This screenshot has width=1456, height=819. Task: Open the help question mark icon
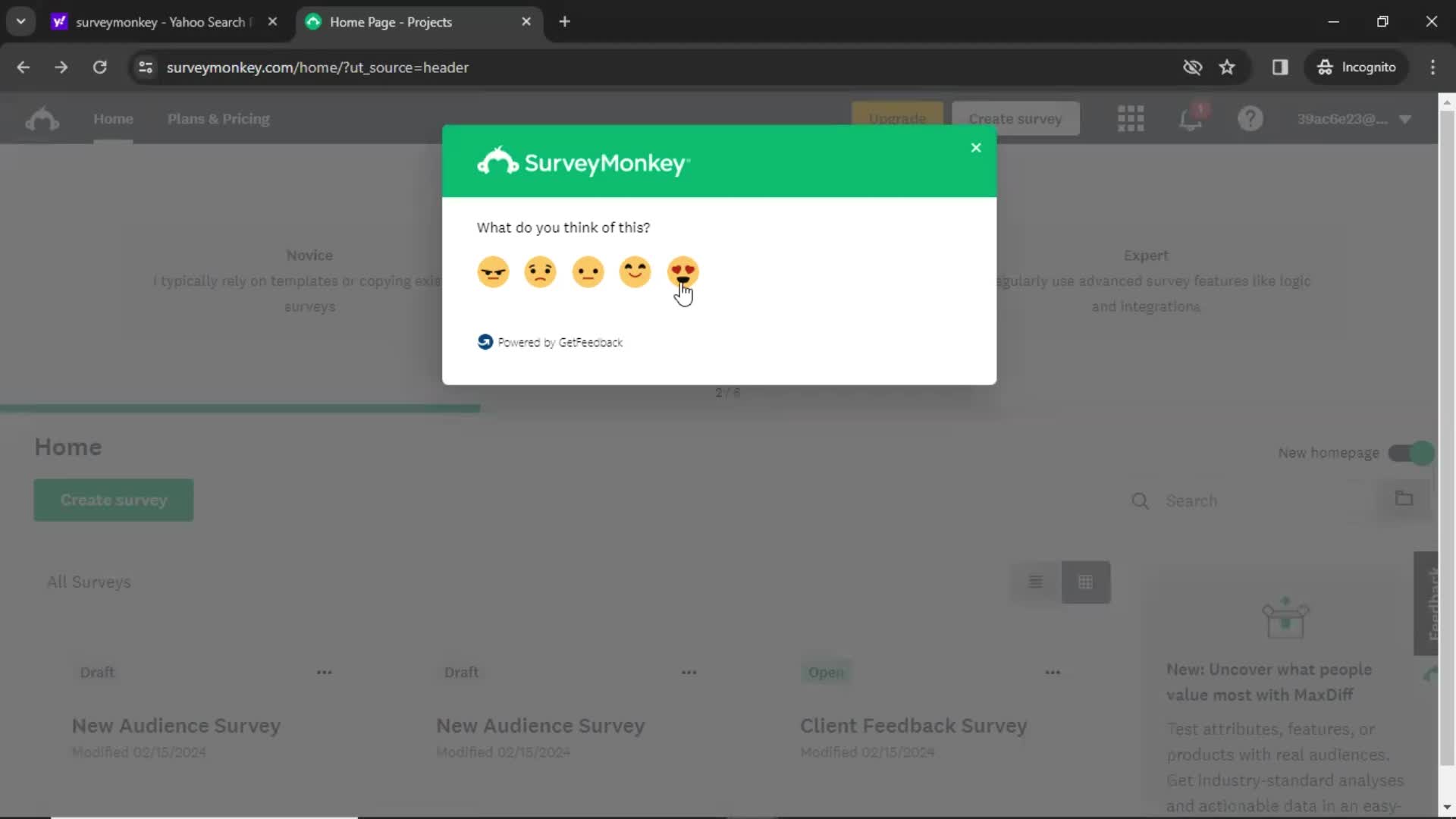[x=1250, y=119]
